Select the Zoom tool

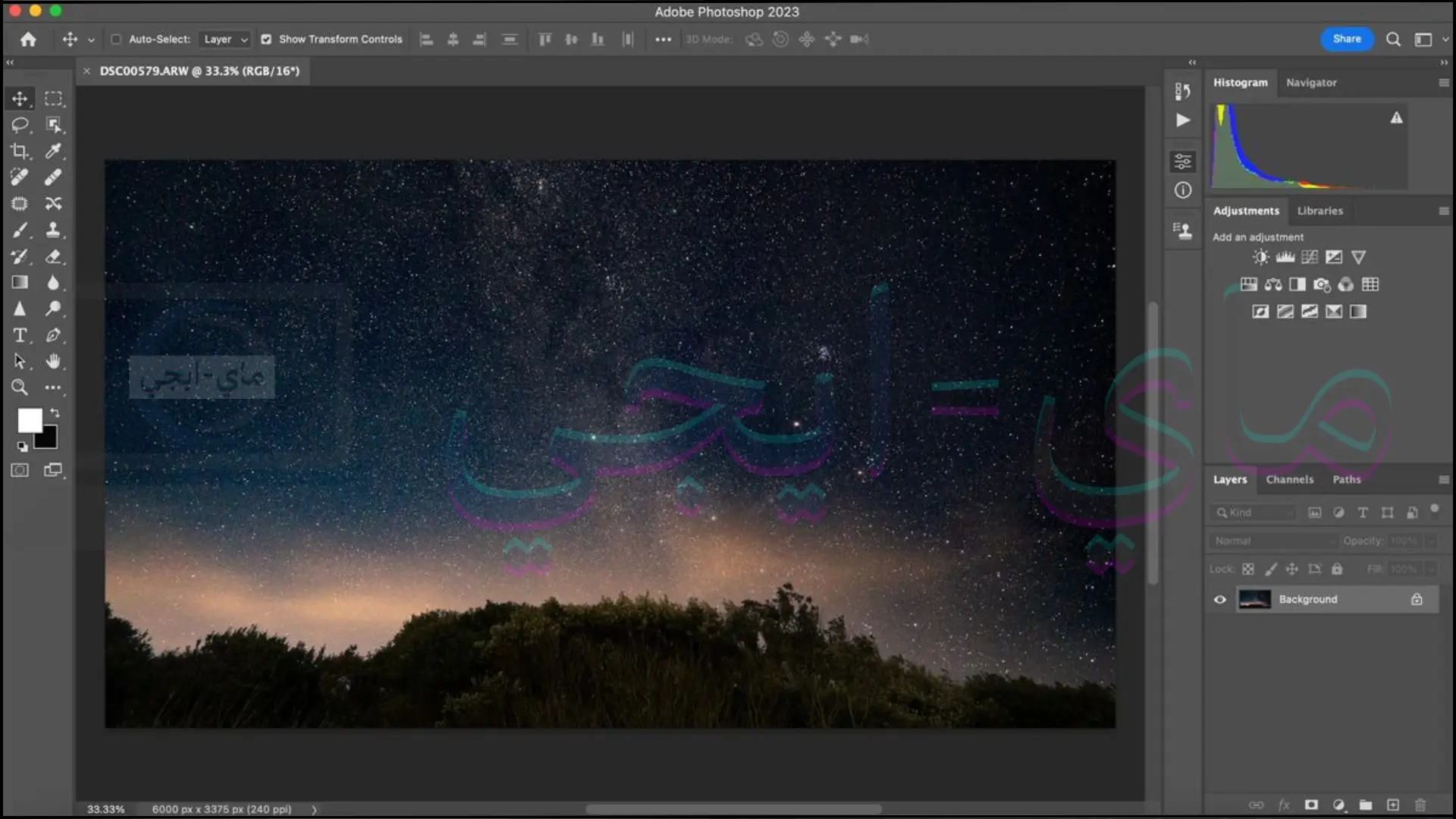[19, 388]
